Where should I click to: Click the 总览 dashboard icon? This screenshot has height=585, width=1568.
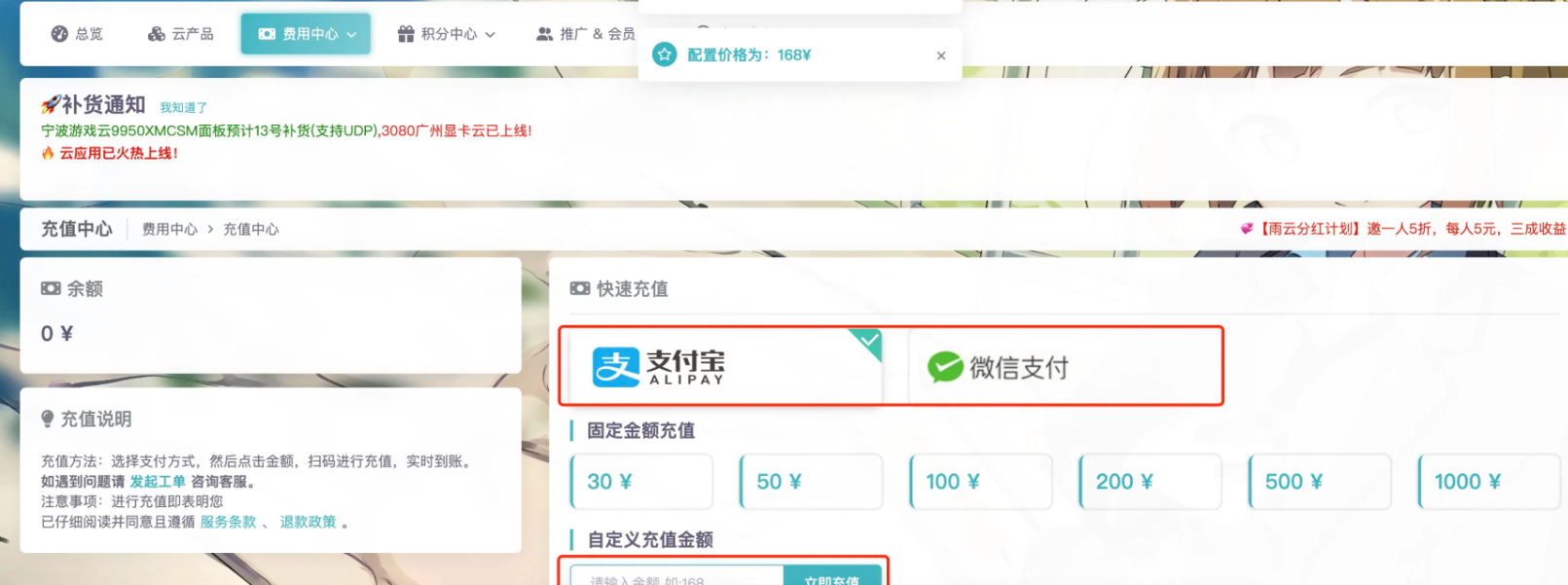click(x=59, y=34)
